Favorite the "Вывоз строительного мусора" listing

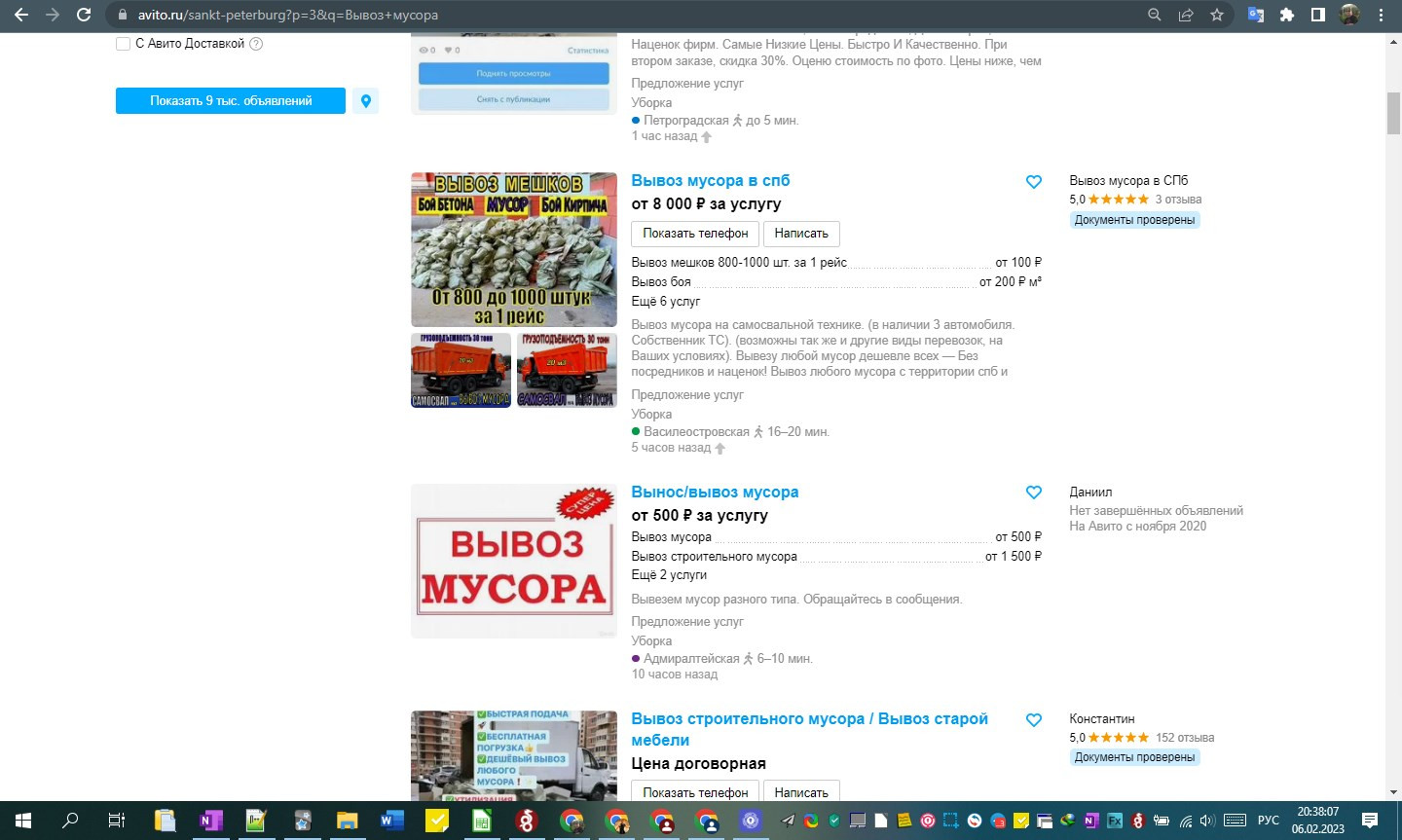coord(1034,720)
